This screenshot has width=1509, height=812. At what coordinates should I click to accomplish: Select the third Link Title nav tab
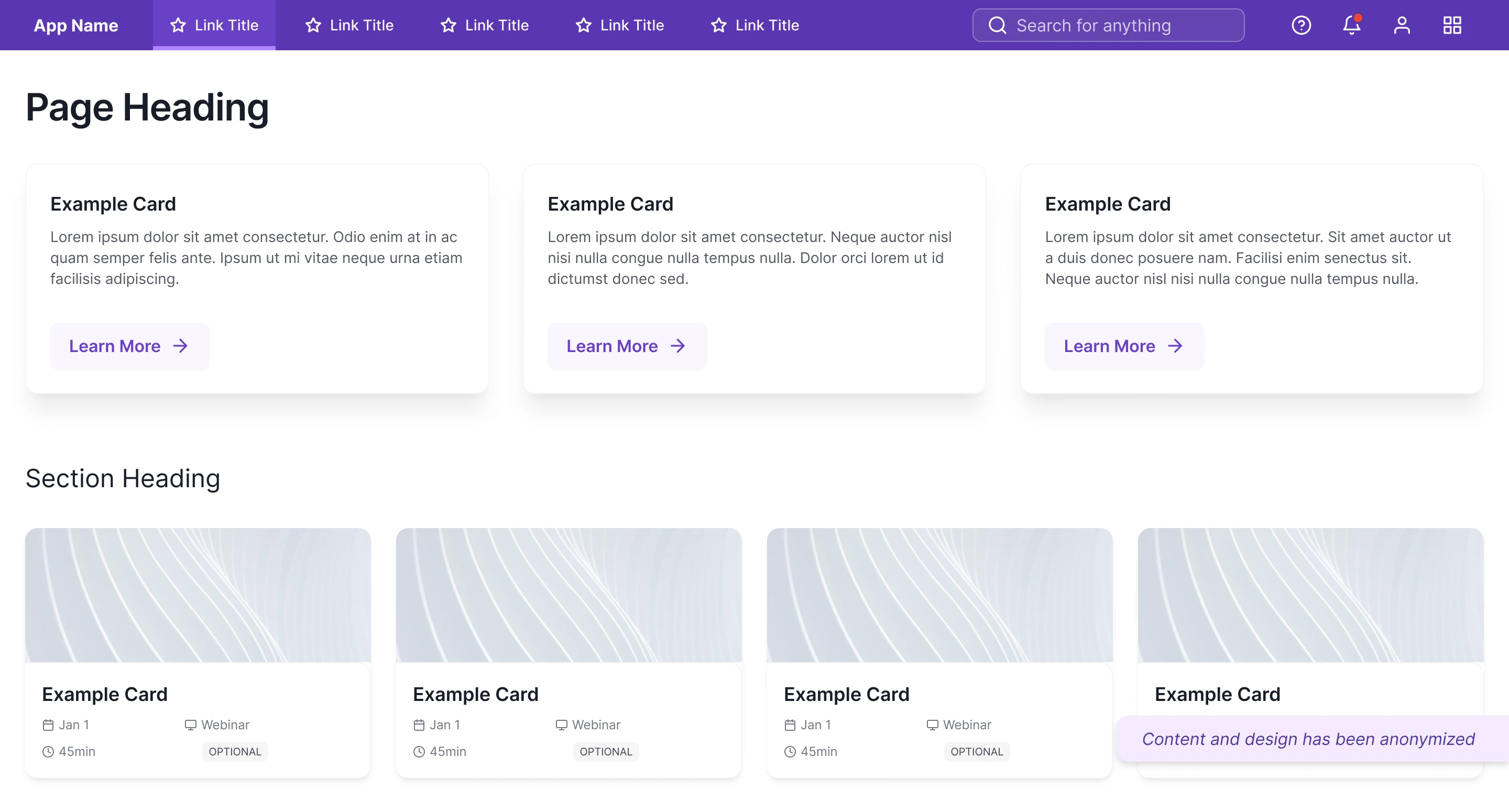[x=485, y=25]
